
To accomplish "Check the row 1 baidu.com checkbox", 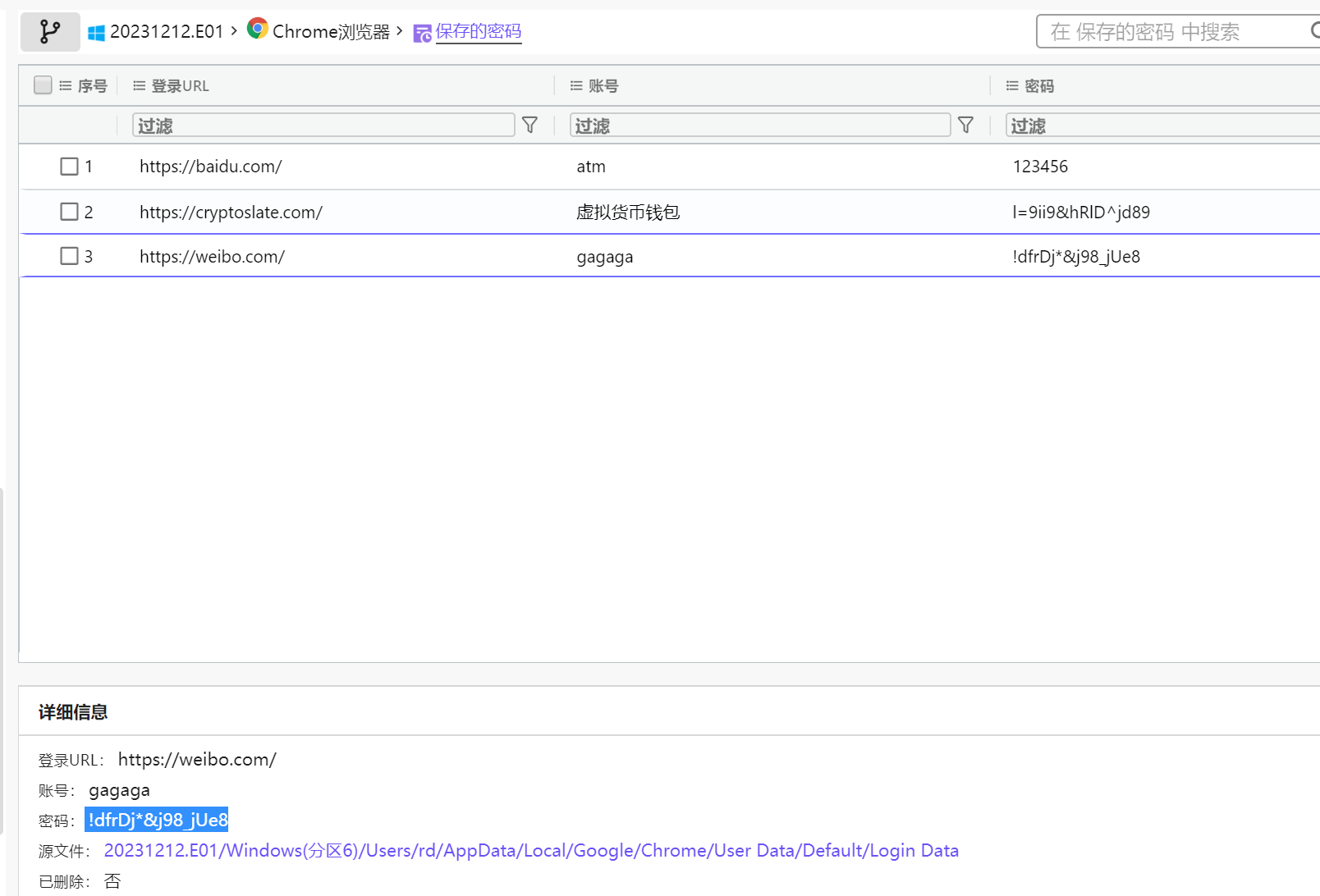I will (x=70, y=167).
